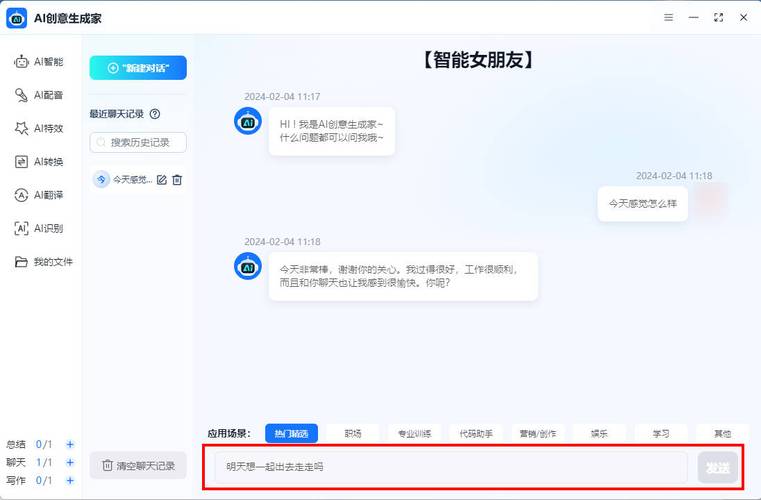The image size is (761, 500).
Task: Select the 营销/创作 scenario tab
Action: pos(538,433)
